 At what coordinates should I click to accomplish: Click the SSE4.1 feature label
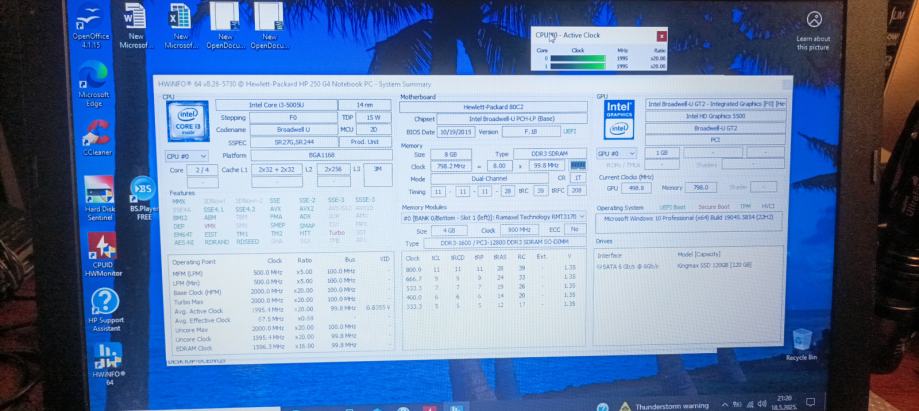pyautogui.click(x=213, y=209)
